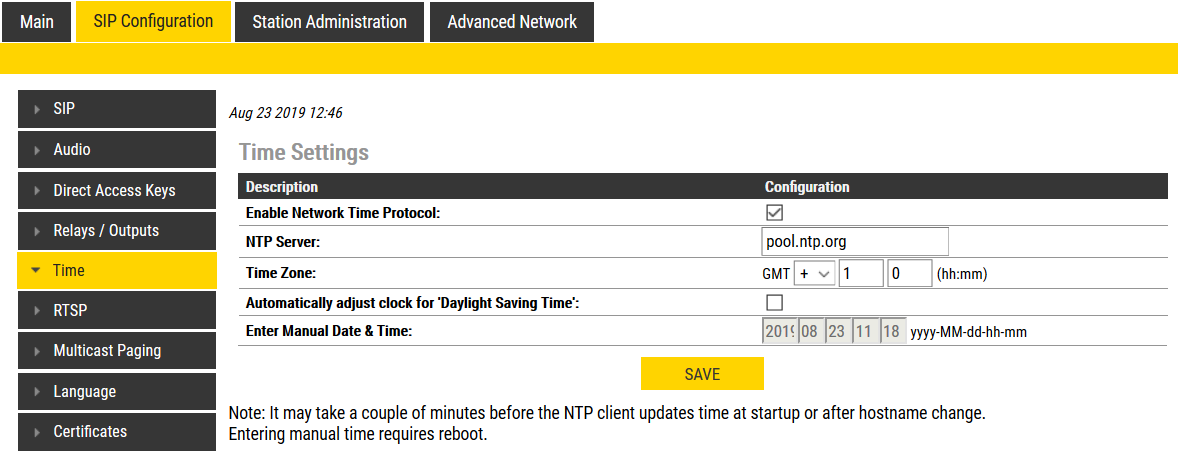Image resolution: width=1178 pixels, height=457 pixels.
Task: Switch to the Main tab
Action: point(37,22)
